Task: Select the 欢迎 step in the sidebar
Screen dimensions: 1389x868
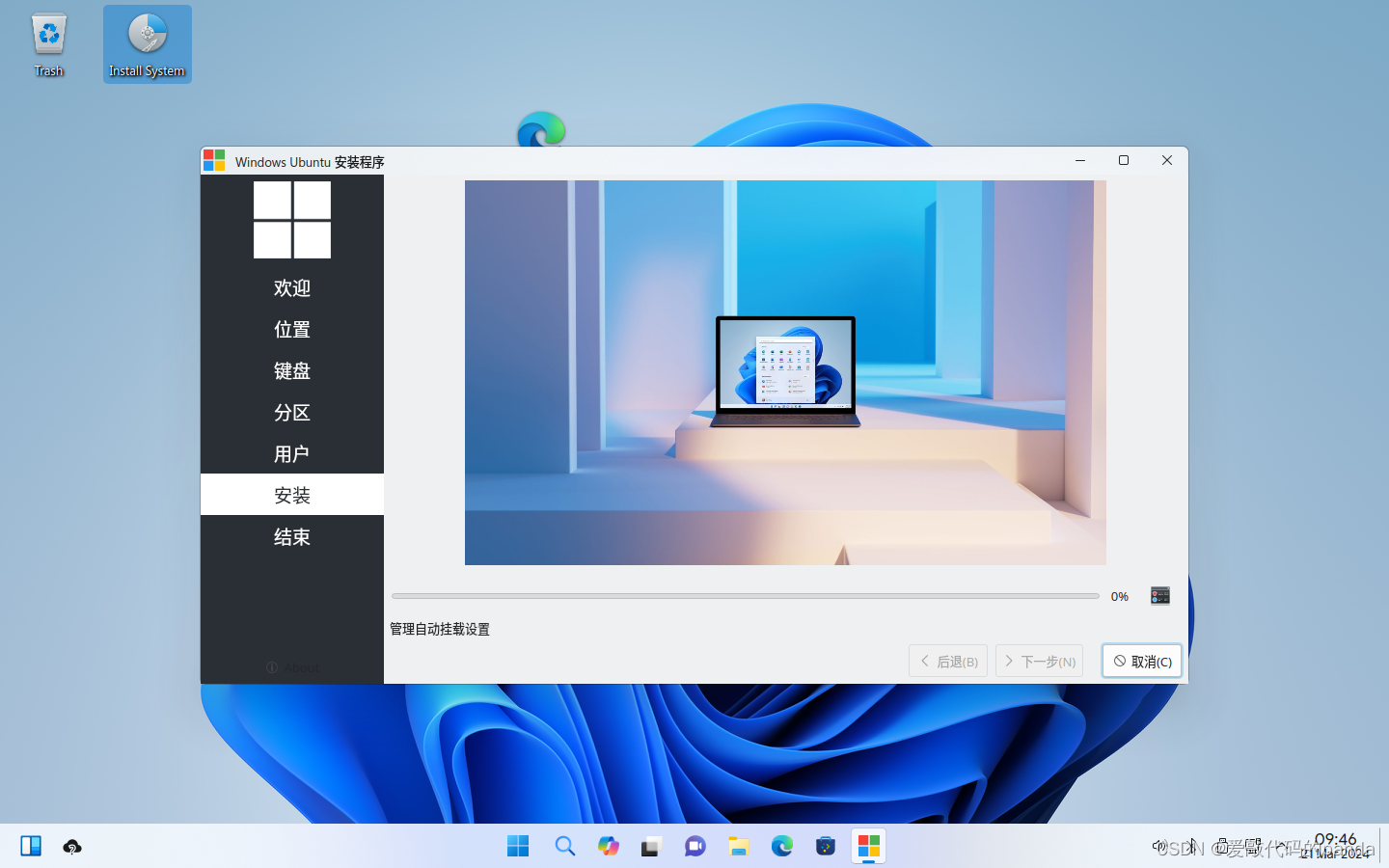Action: tap(292, 287)
